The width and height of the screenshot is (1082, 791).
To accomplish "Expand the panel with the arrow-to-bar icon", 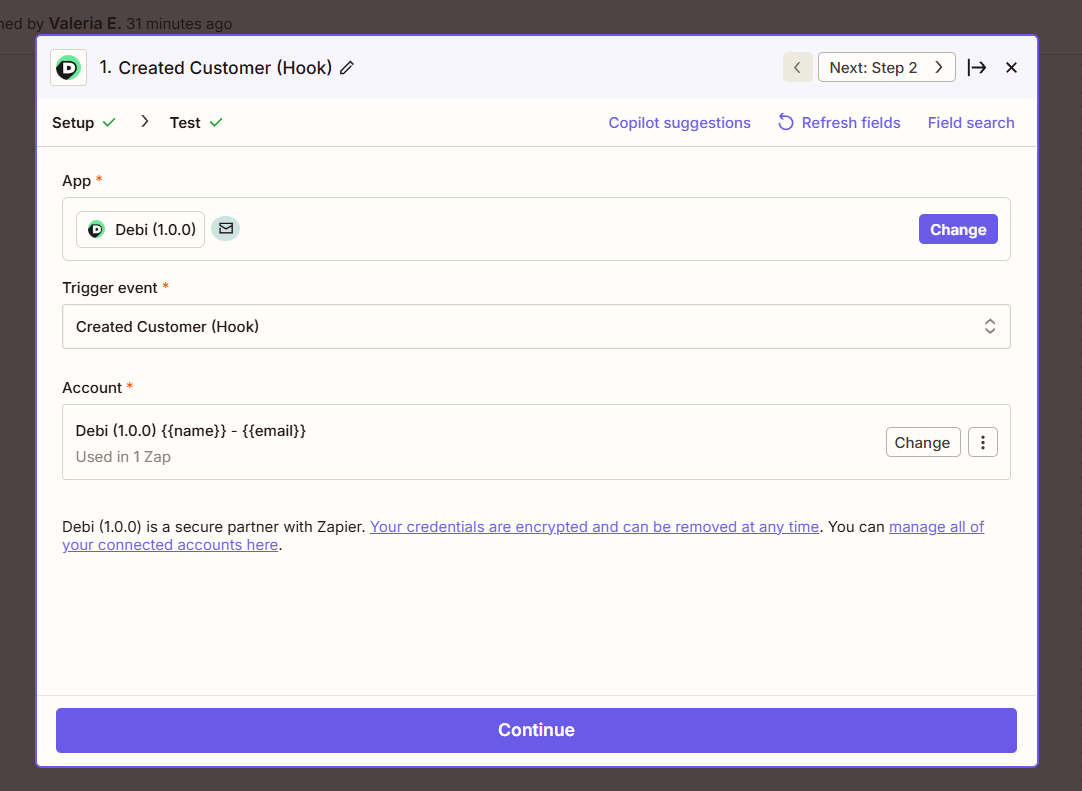I will click(x=976, y=68).
